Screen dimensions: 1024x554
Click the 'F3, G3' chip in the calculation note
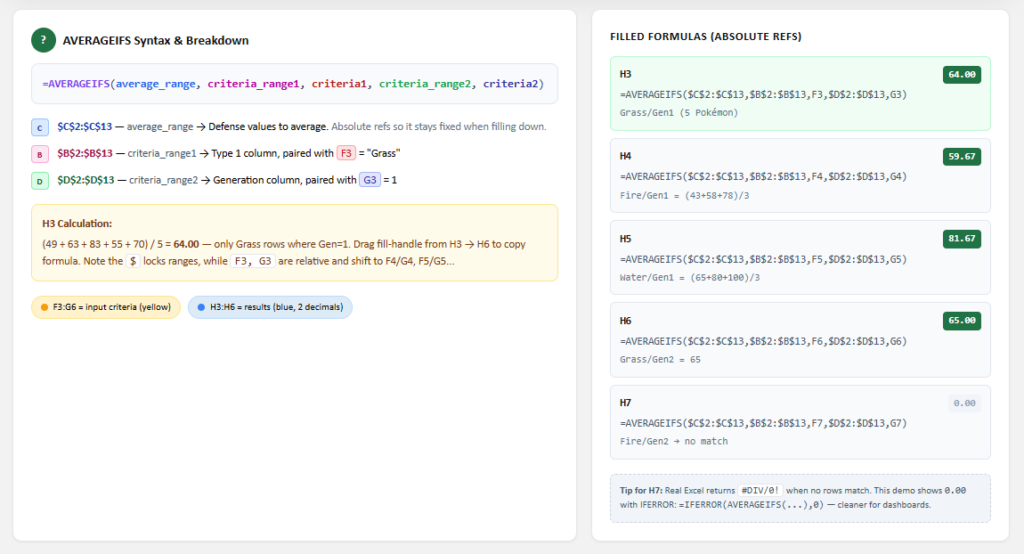(252, 261)
